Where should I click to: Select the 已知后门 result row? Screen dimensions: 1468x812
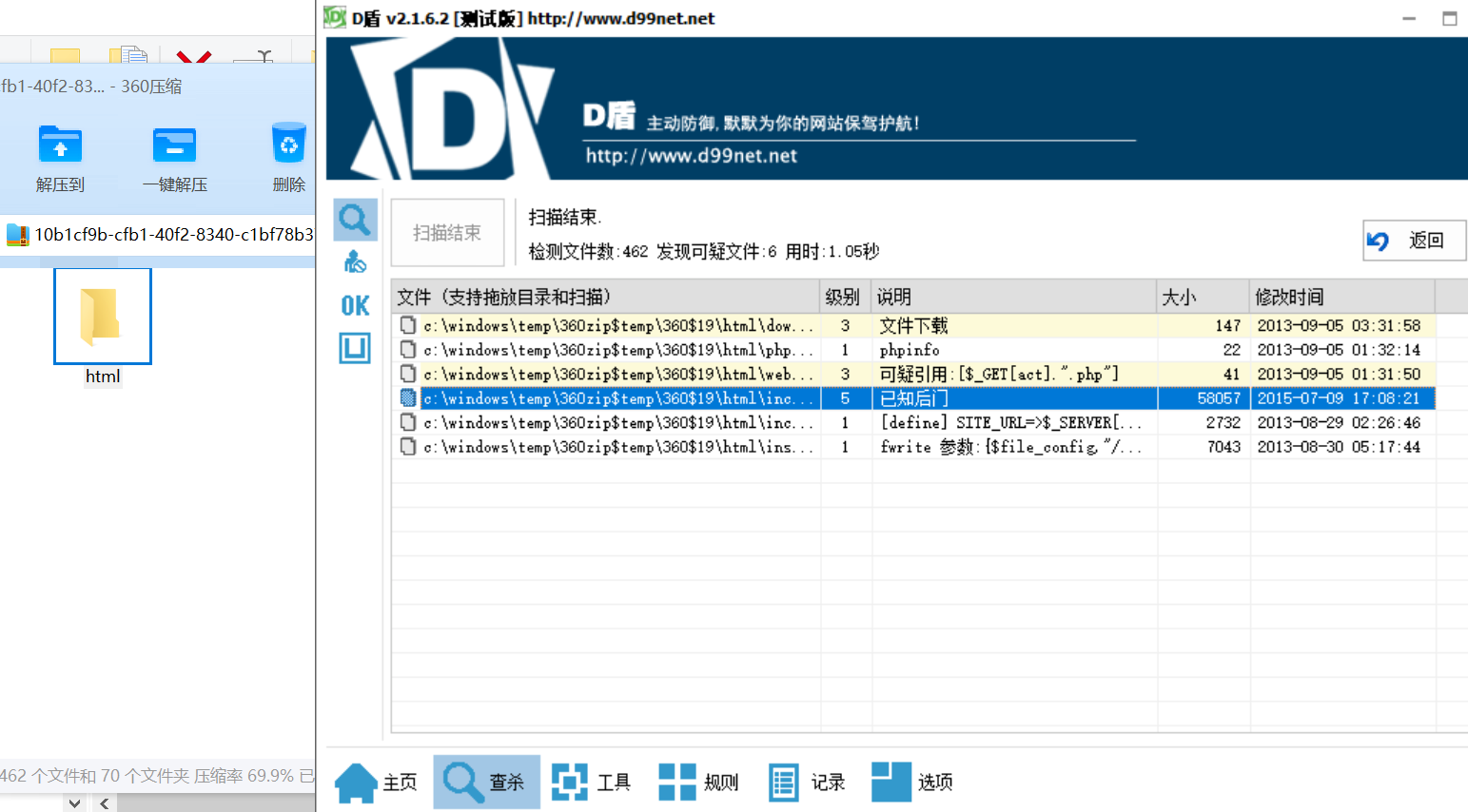(x=913, y=398)
